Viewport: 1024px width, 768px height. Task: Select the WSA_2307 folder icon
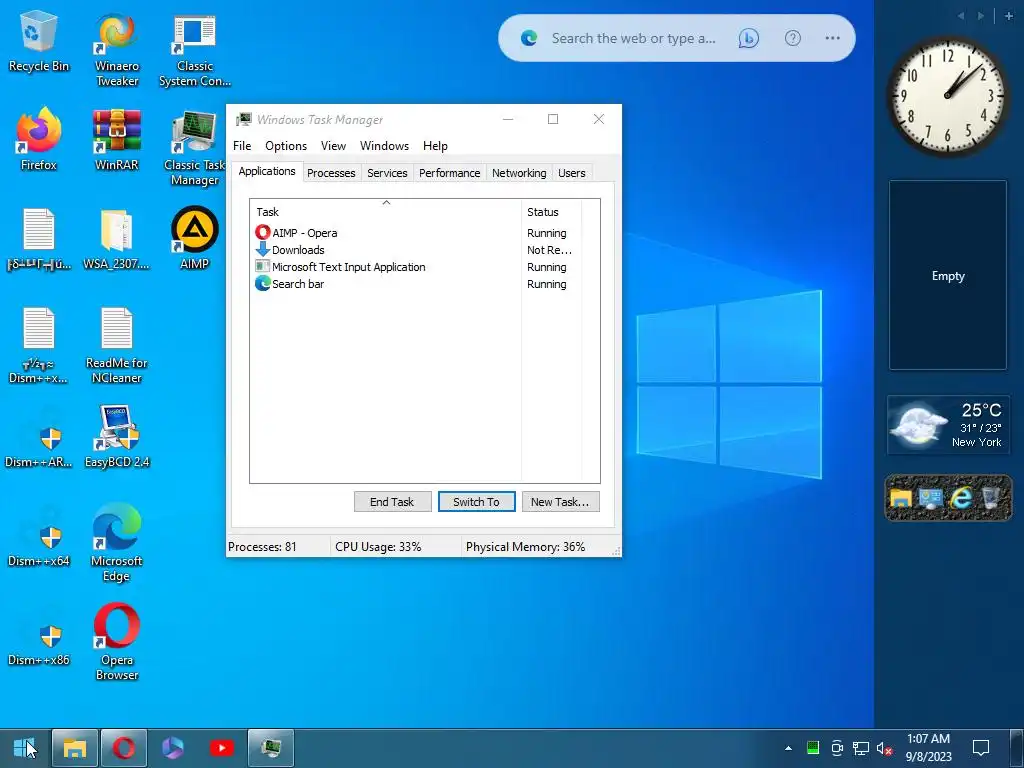tap(117, 239)
